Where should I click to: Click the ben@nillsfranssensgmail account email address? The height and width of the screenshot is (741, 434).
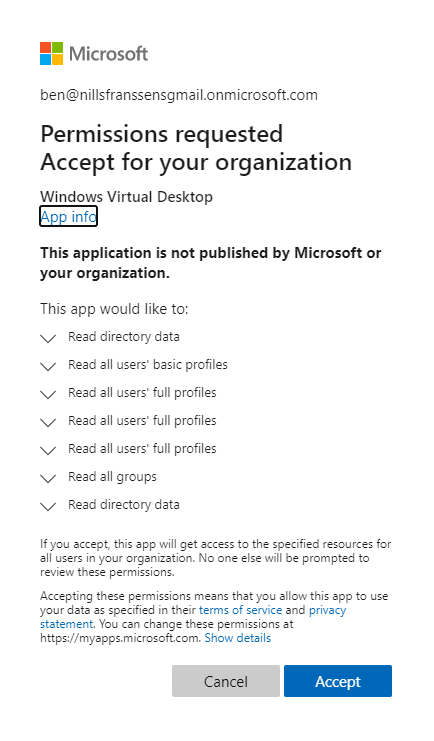point(179,95)
